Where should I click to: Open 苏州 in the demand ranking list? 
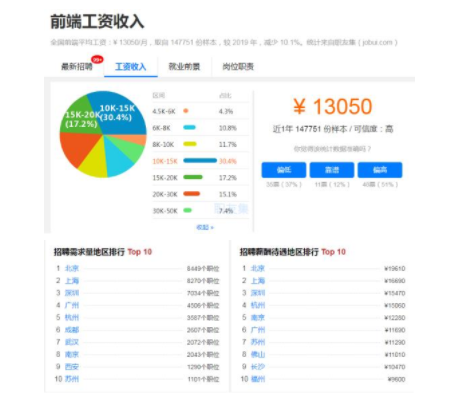(x=72, y=379)
